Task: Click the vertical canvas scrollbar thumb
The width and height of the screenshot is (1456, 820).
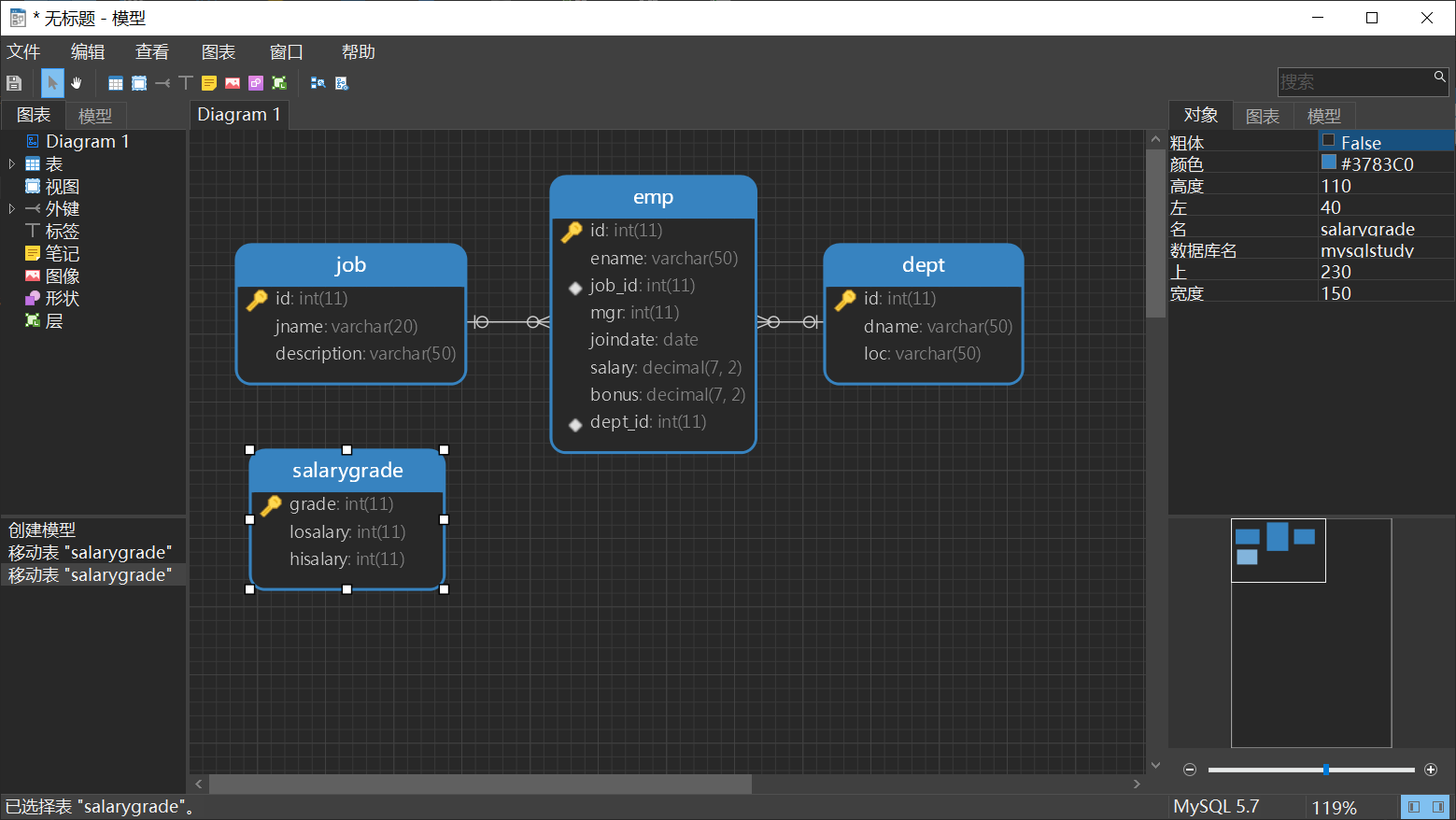Action: click(x=1155, y=233)
